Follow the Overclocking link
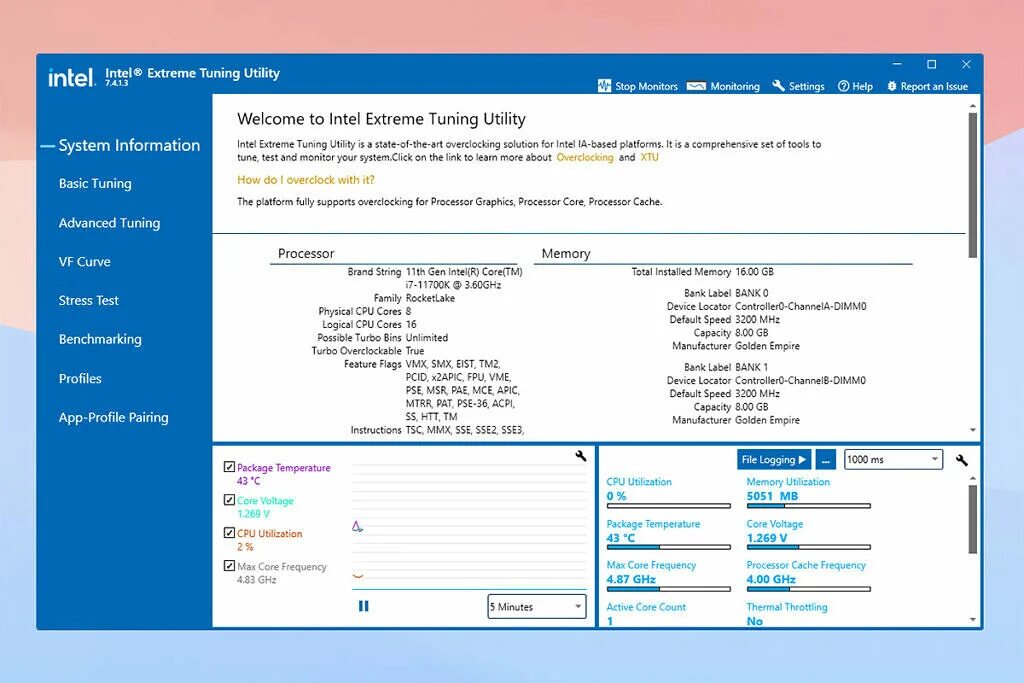1024x683 pixels. 584,157
